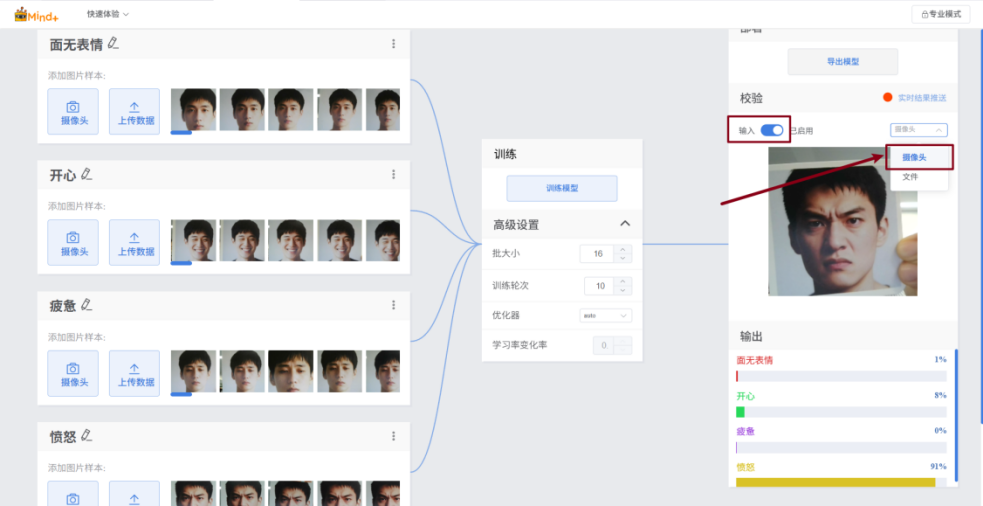
Task: Click the 实时结果推送 link
Action: pos(922,98)
